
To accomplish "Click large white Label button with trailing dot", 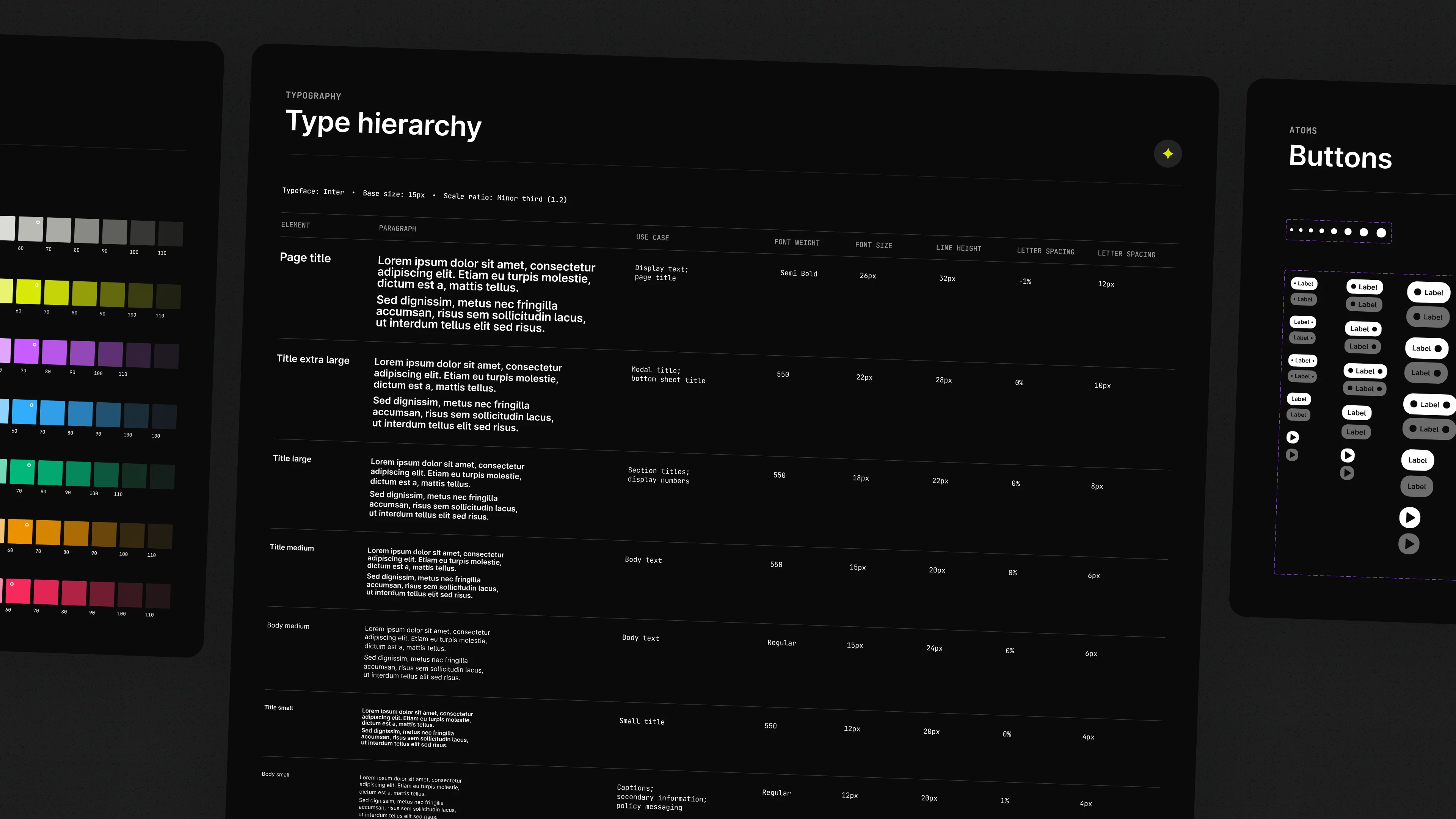I will click(1426, 348).
